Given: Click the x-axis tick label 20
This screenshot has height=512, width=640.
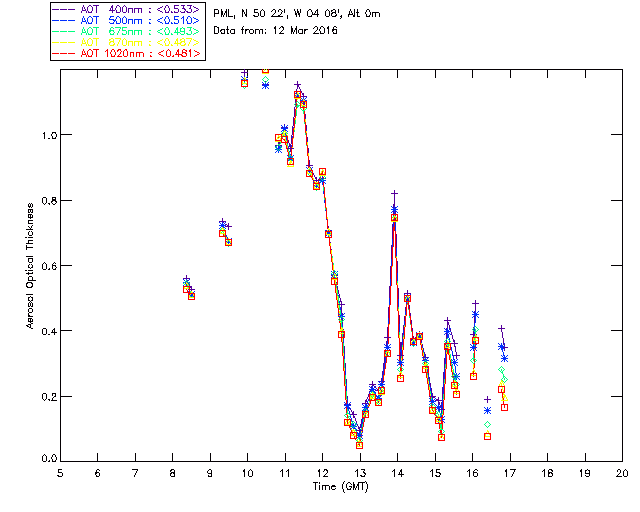Looking at the screenshot, I should [x=622, y=473].
